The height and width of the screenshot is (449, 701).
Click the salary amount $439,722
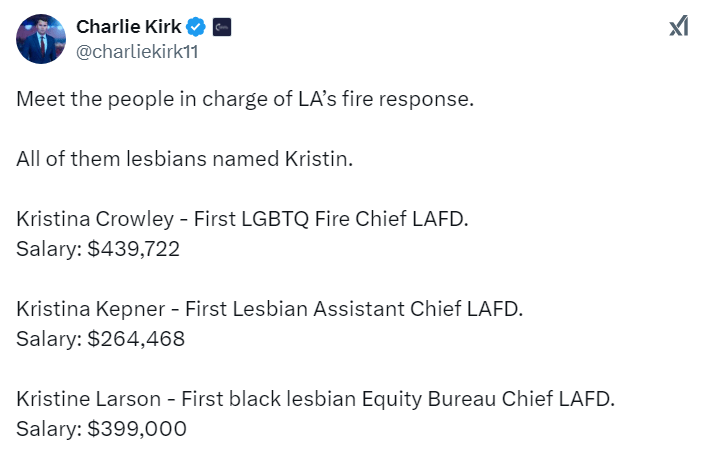[133, 249]
